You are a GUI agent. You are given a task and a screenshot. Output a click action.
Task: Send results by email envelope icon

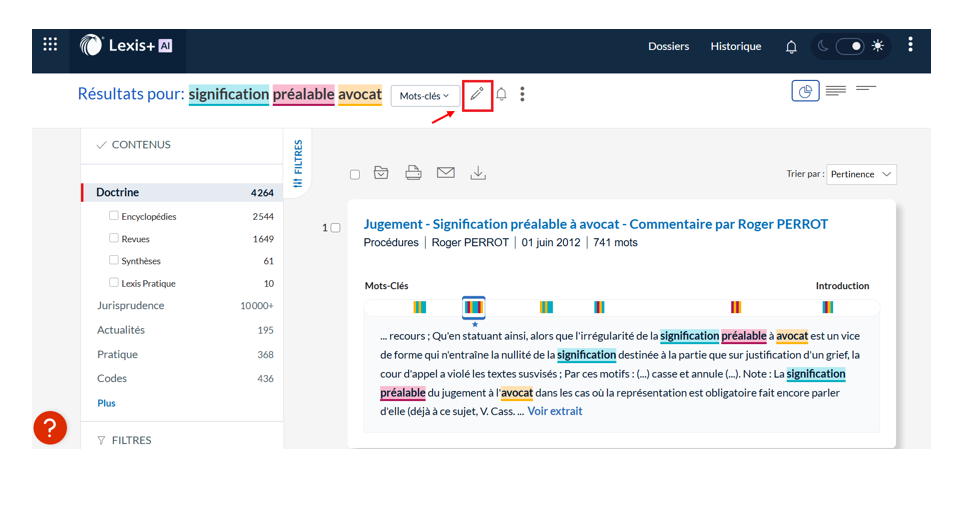coord(446,173)
